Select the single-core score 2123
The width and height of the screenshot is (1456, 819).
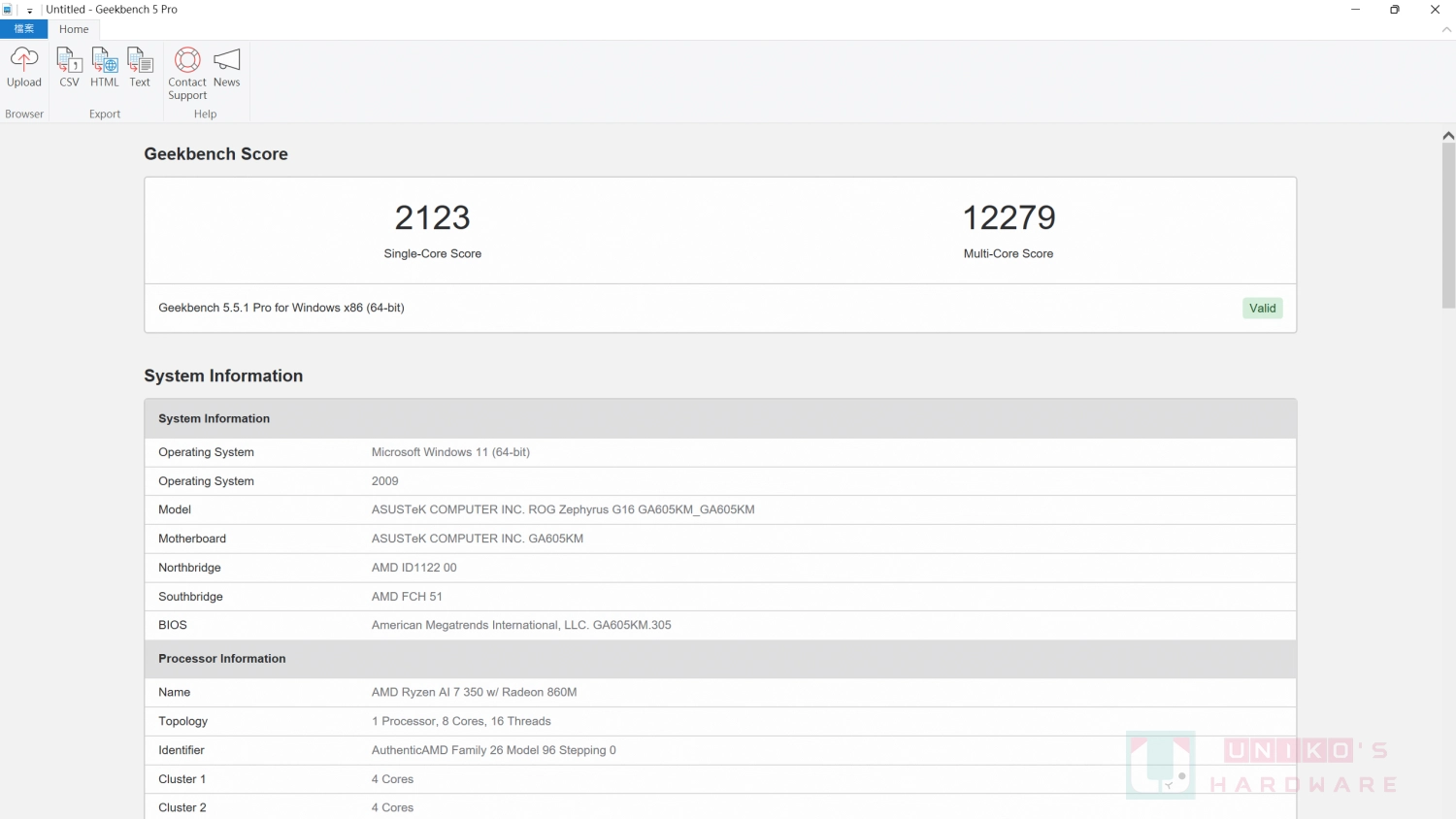(x=432, y=217)
